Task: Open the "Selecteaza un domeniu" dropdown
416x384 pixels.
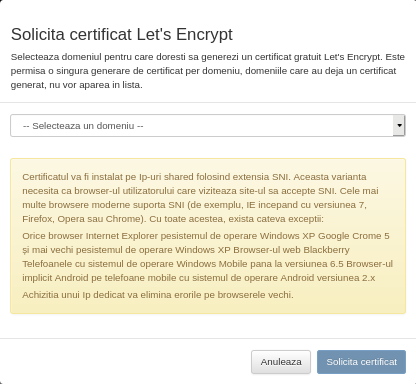Action: point(208,126)
